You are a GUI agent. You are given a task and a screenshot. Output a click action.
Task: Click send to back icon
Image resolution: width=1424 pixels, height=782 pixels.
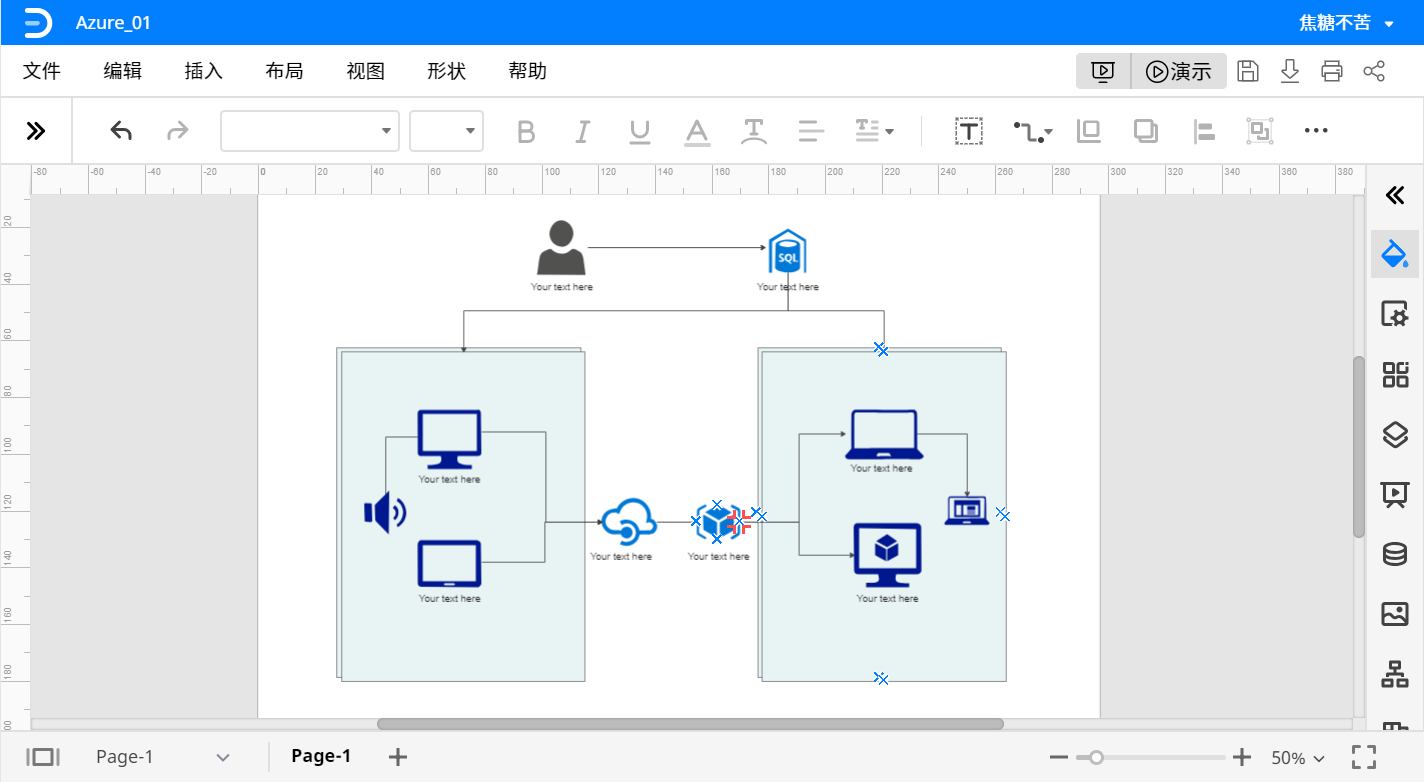pyautogui.click(x=1146, y=131)
